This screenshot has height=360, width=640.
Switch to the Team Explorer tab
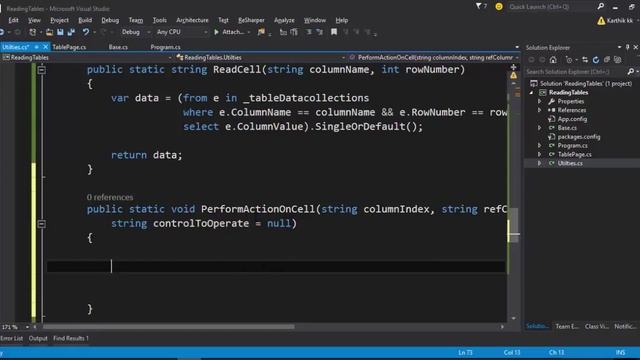(567, 326)
